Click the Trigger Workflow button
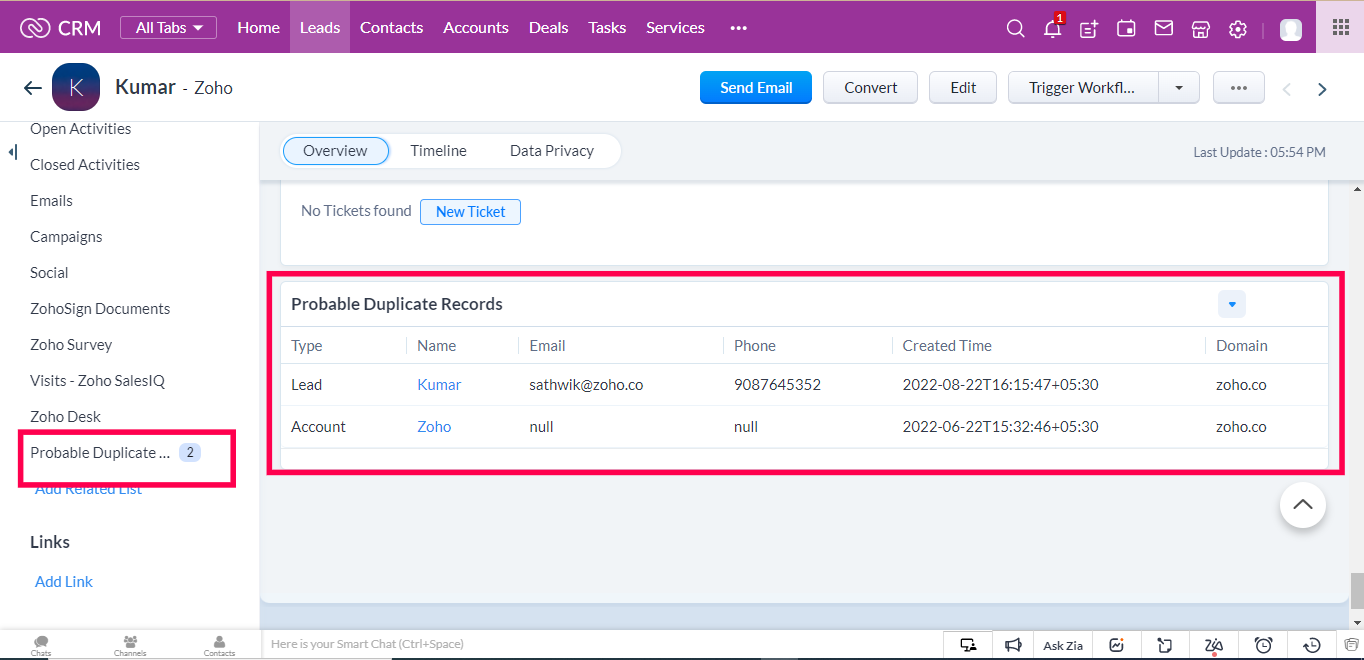 click(x=1083, y=88)
